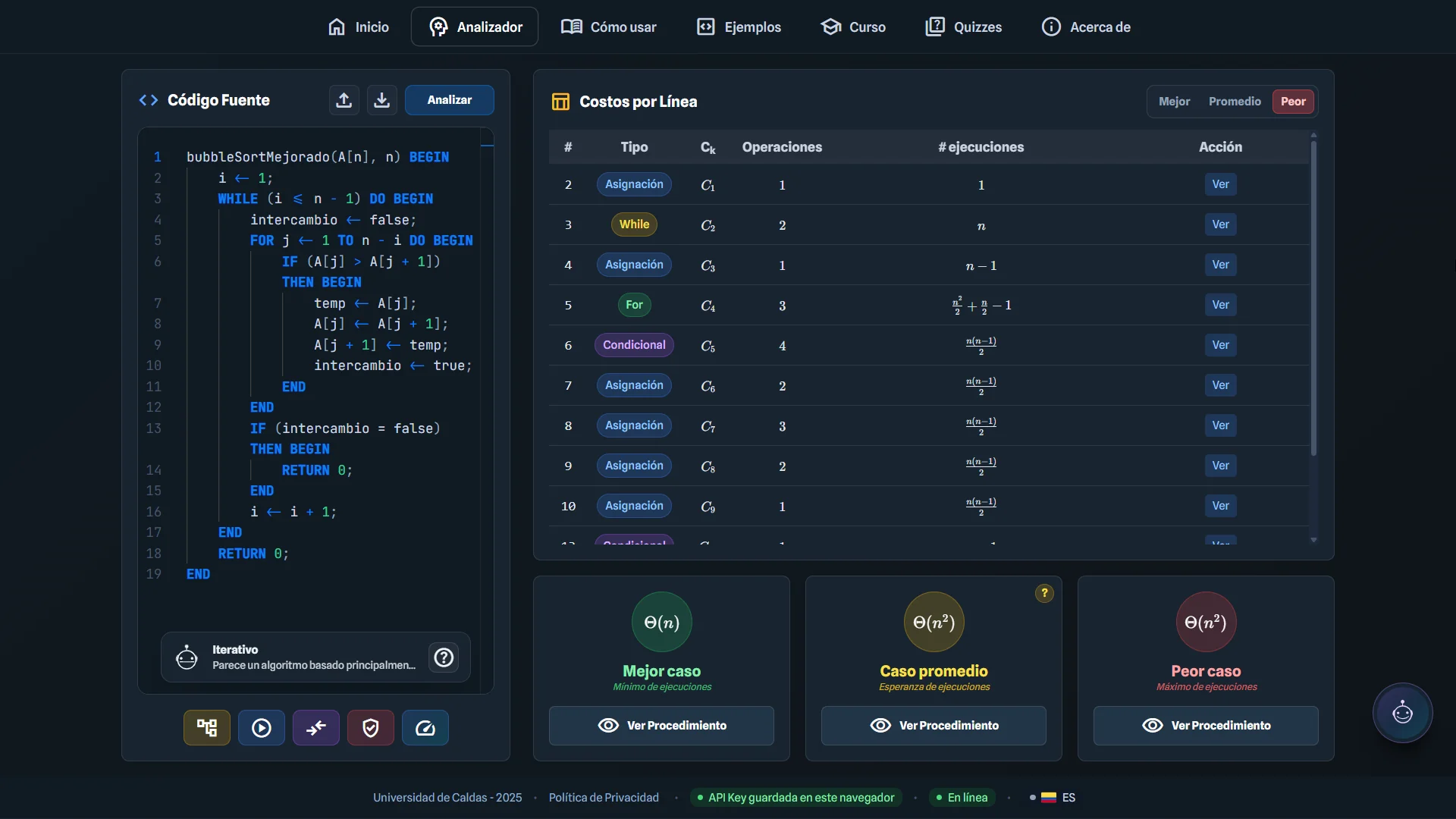This screenshot has width=1456, height=819.
Task: Open the gauge speedometer tool
Action: [x=425, y=728]
